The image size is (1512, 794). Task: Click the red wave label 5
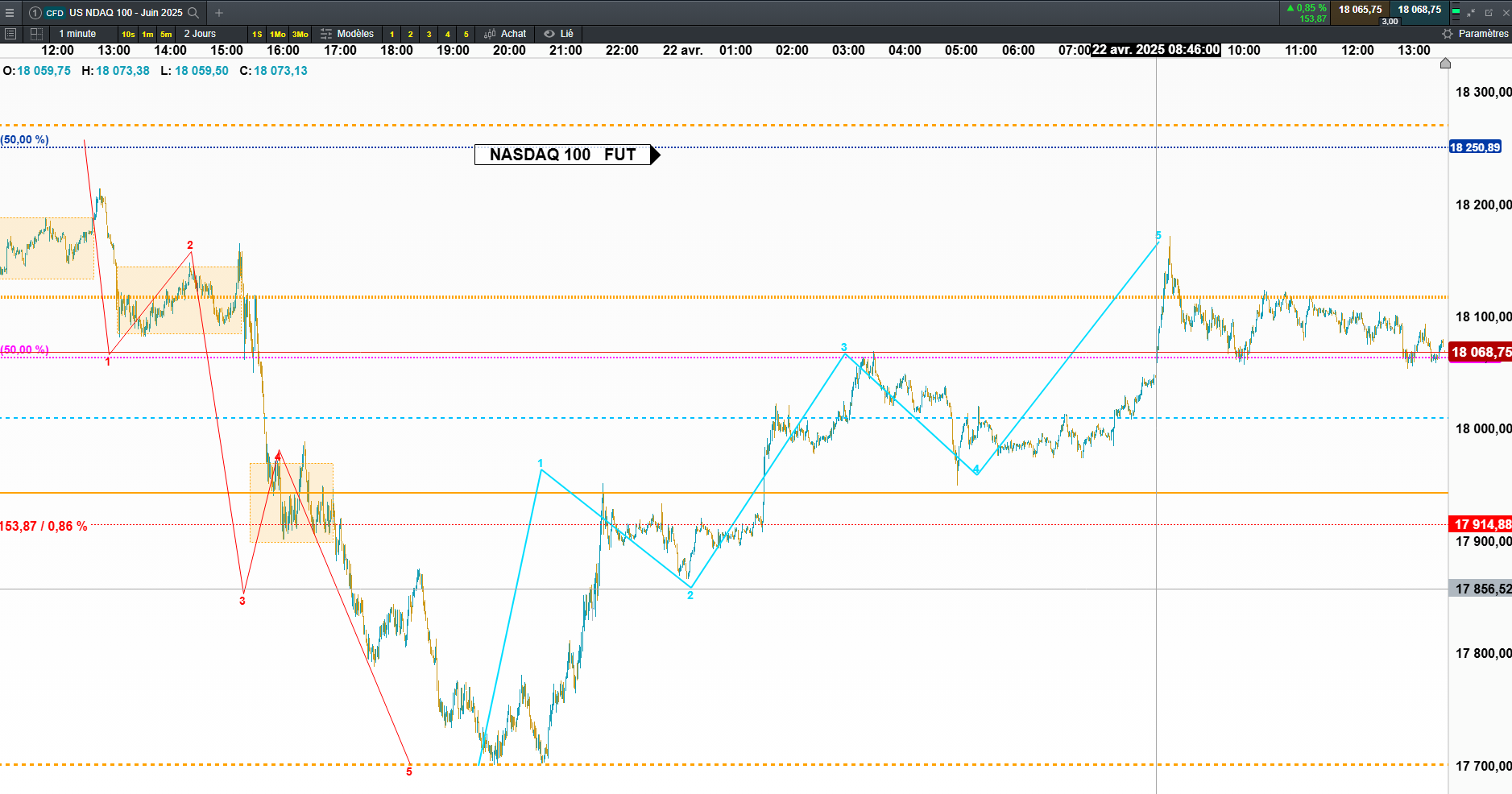[409, 772]
